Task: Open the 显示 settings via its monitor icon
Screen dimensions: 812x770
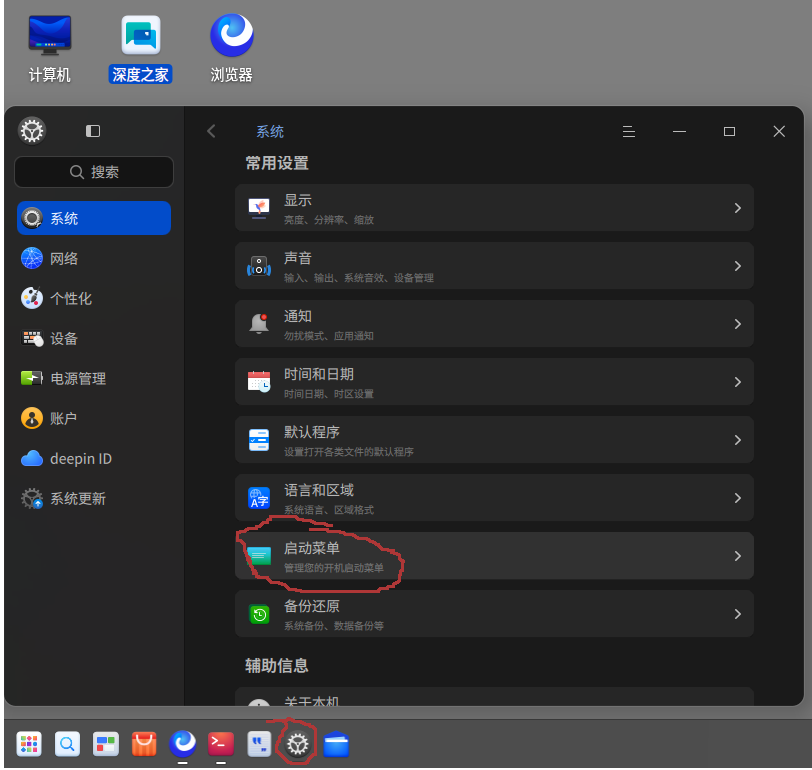Action: pyautogui.click(x=259, y=208)
